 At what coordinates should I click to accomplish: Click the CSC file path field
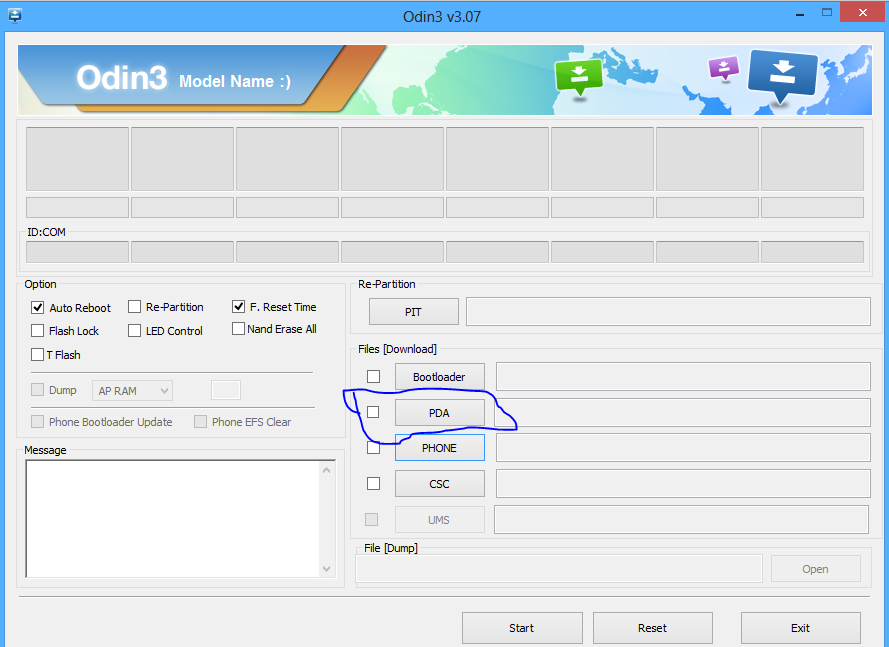[x=683, y=484]
